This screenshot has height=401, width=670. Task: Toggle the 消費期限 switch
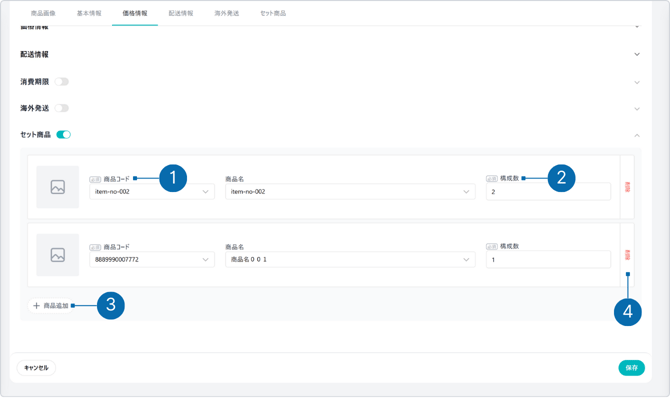click(62, 82)
